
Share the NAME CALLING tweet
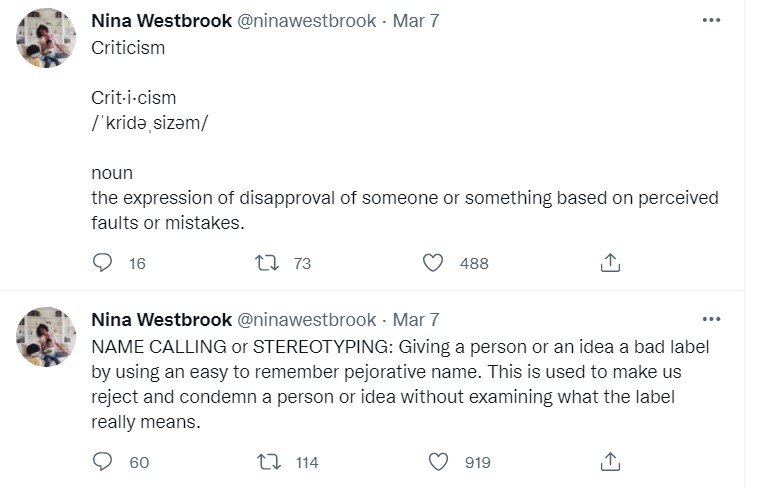click(611, 462)
